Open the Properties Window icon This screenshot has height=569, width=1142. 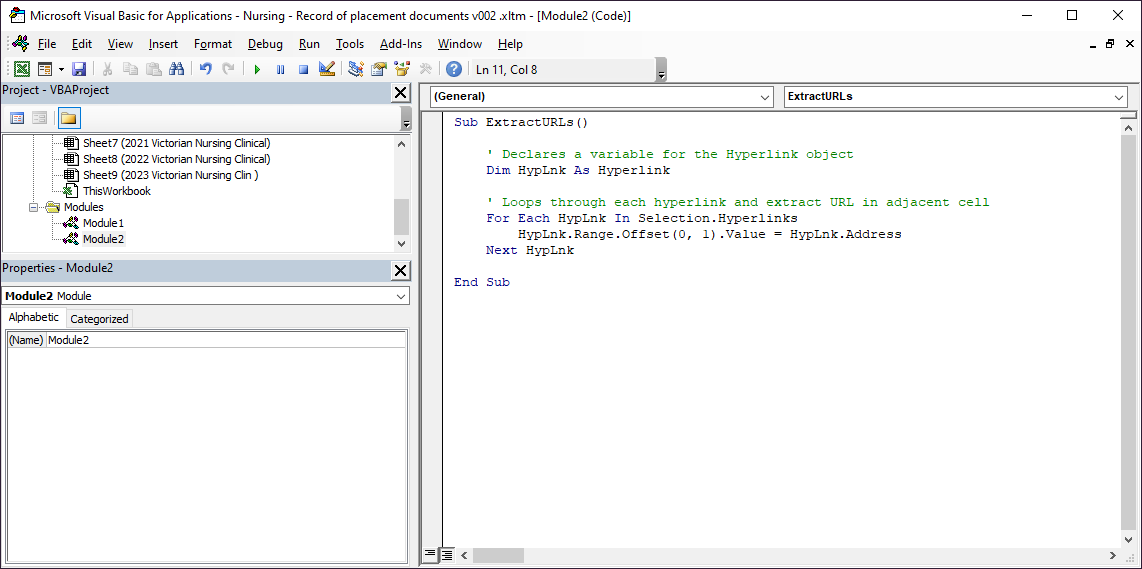[379, 69]
